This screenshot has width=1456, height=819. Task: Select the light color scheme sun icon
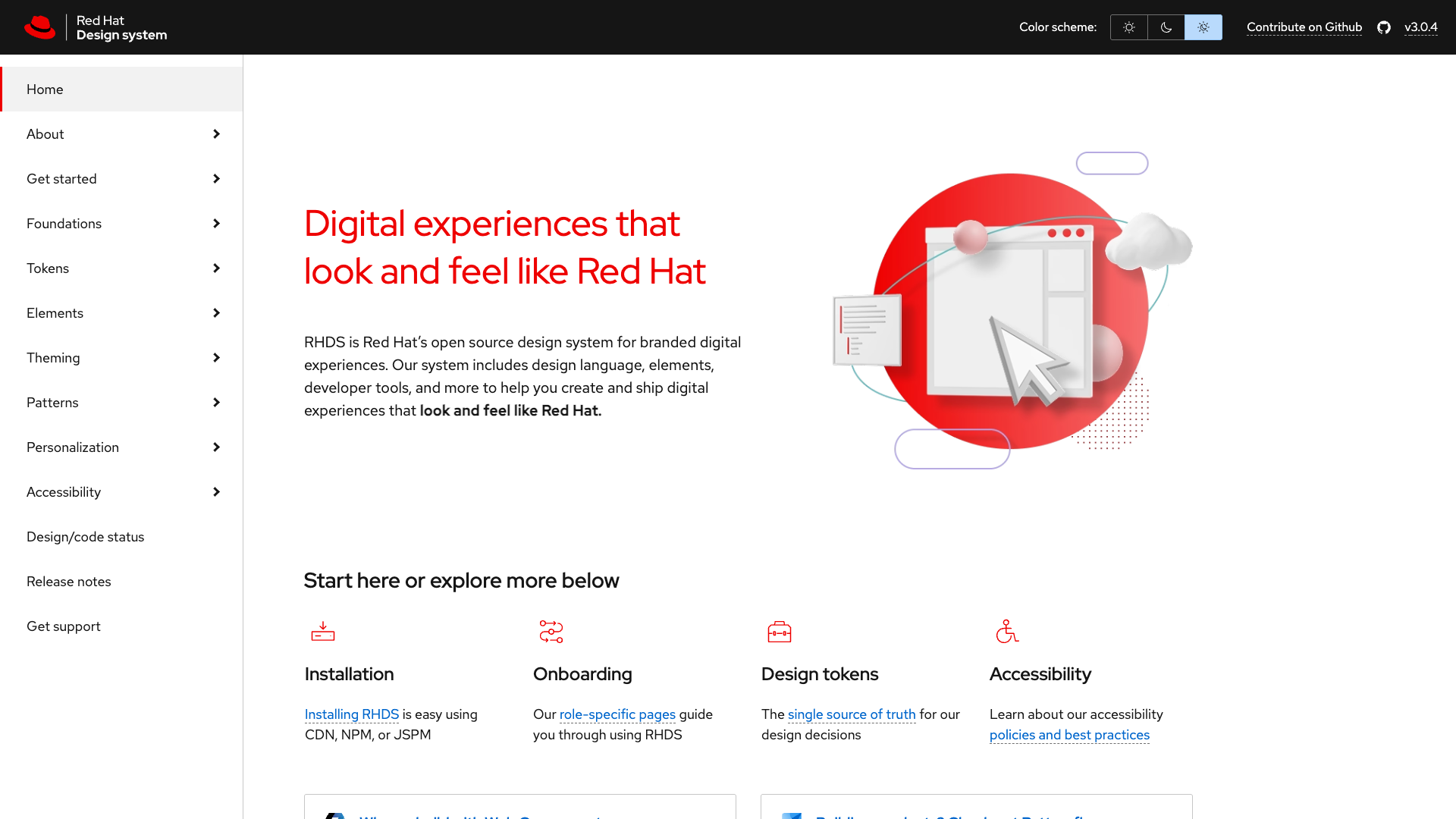(1128, 27)
